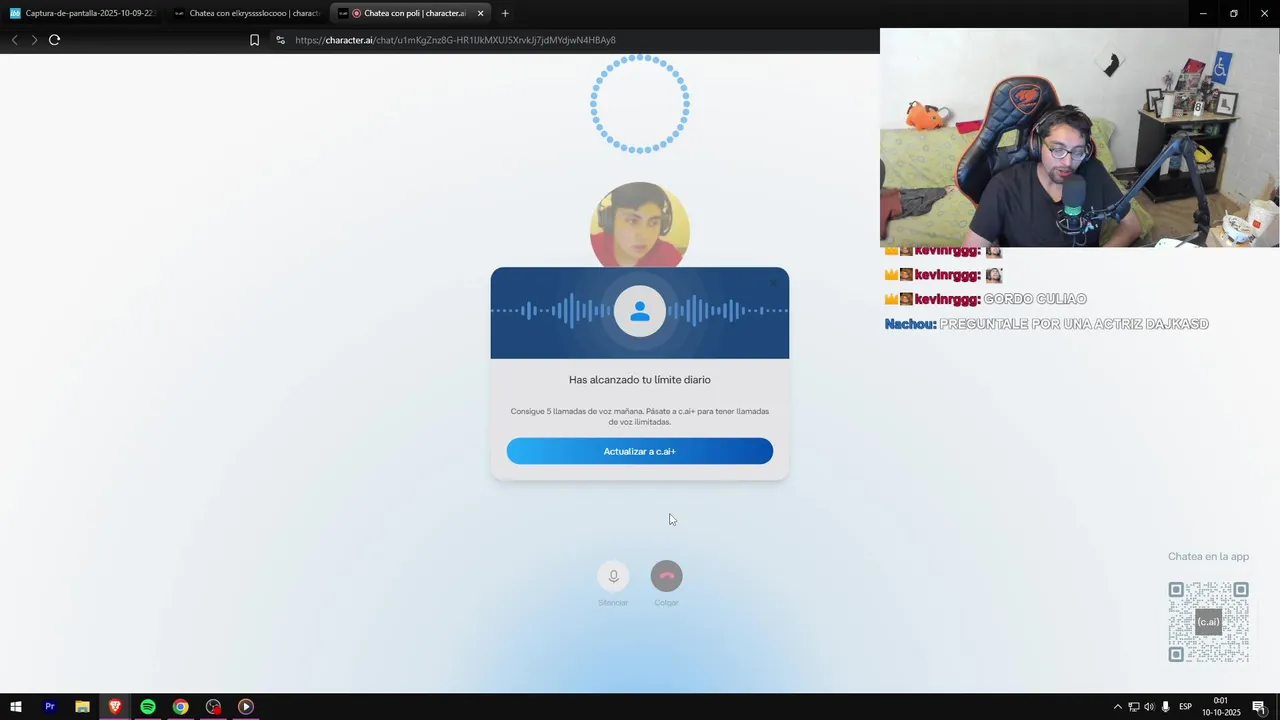Select the Chatea con poli tab
Screen dimensions: 1280x720
(x=408, y=13)
